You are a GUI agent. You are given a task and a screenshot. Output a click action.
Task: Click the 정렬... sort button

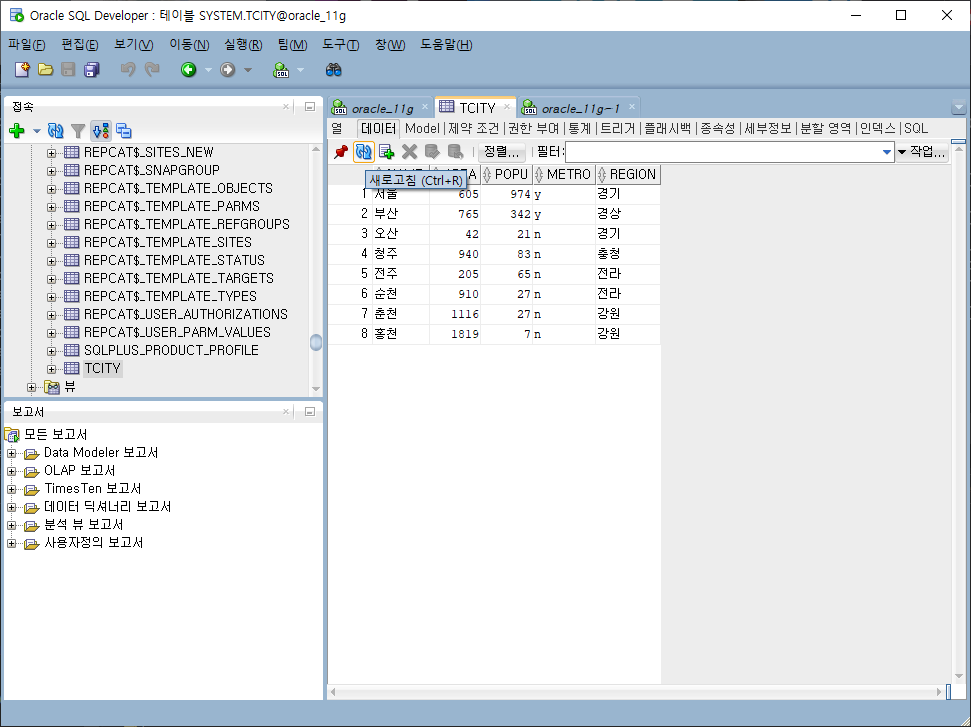pos(502,152)
